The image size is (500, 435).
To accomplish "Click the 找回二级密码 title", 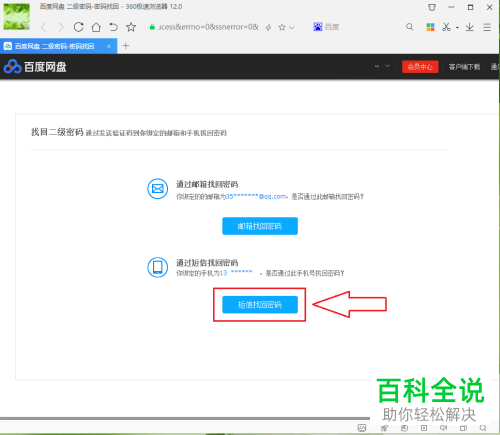I will pyautogui.click(x=57, y=132).
